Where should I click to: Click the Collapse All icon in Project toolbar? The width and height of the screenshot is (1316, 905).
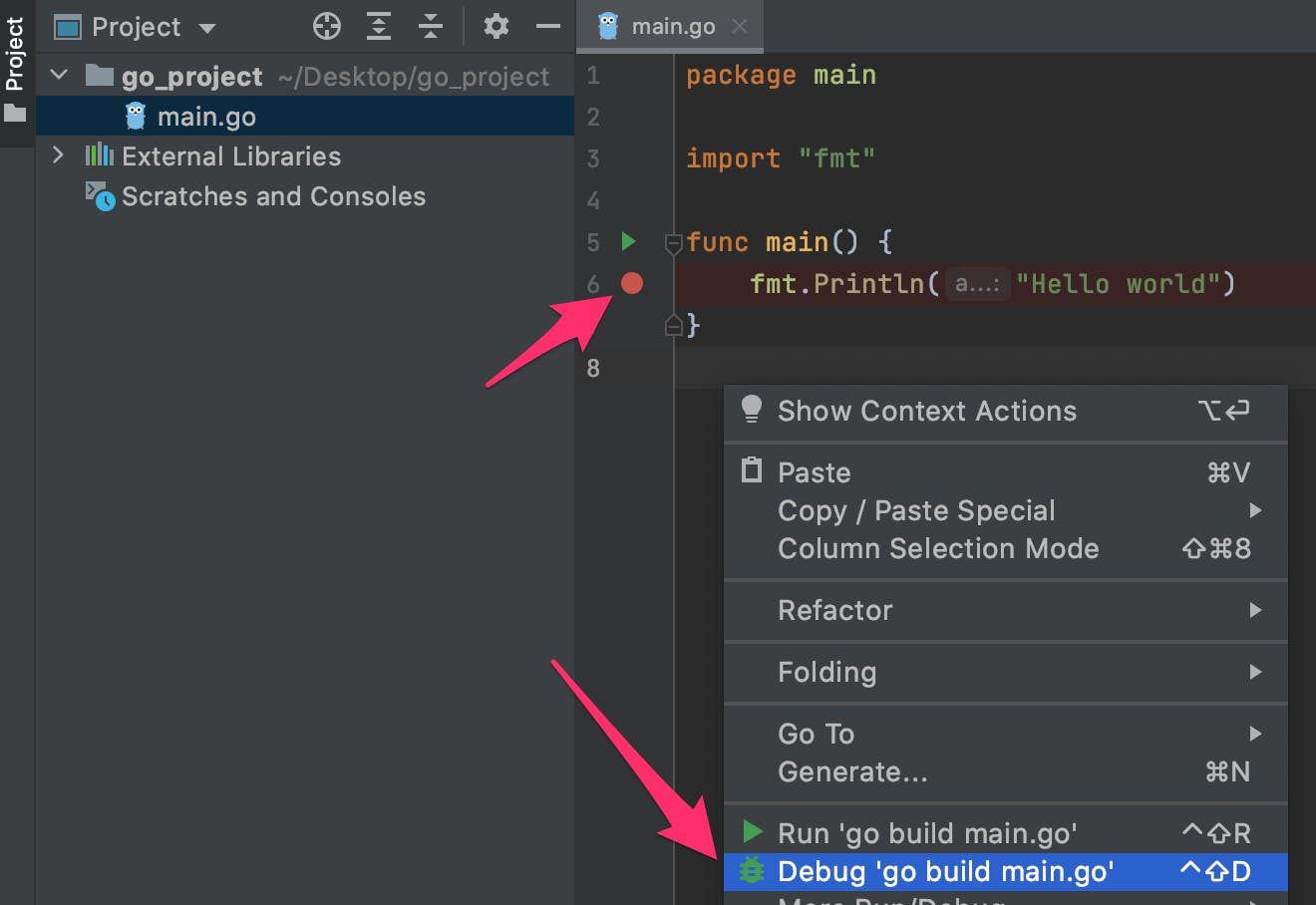[x=431, y=26]
